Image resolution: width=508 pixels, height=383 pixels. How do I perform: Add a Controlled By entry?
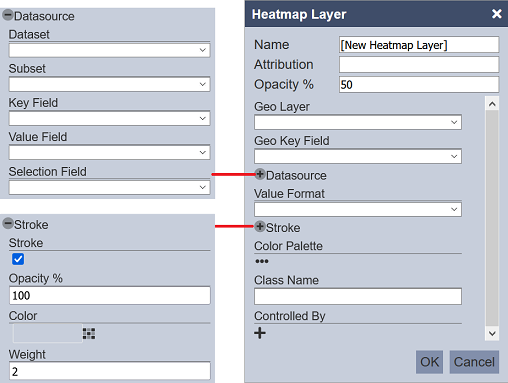(260, 333)
